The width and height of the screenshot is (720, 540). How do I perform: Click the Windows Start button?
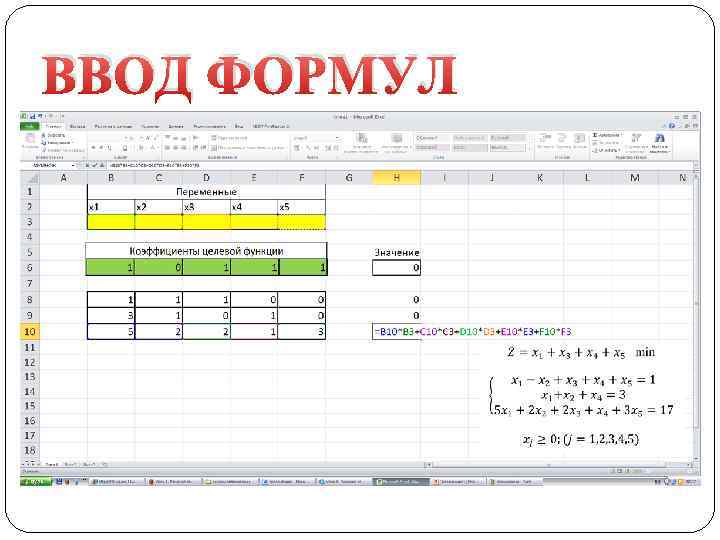(x=36, y=482)
